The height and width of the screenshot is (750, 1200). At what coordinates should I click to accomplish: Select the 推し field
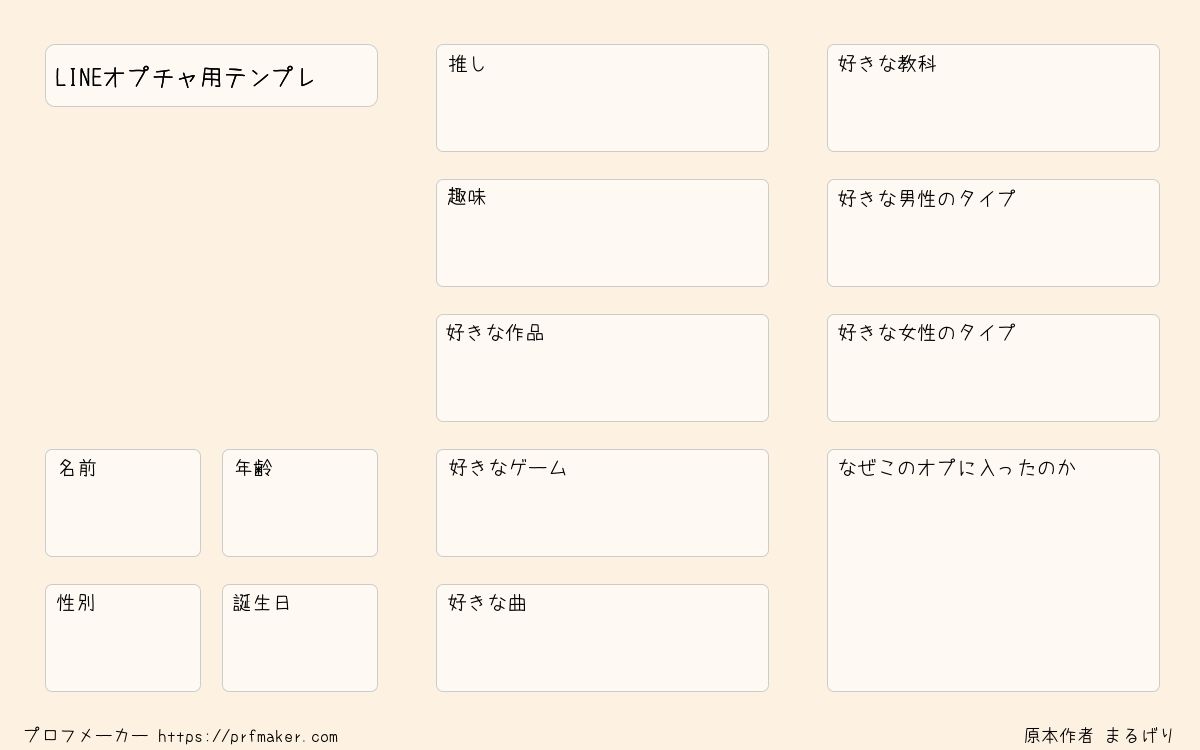click(x=602, y=98)
